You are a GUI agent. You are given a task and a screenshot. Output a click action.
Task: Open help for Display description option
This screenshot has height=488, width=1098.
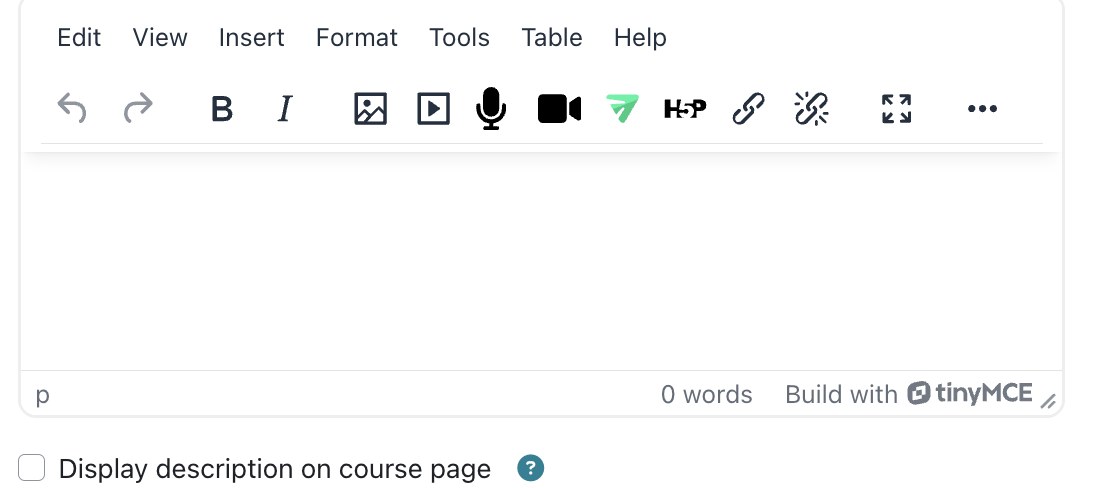531,468
